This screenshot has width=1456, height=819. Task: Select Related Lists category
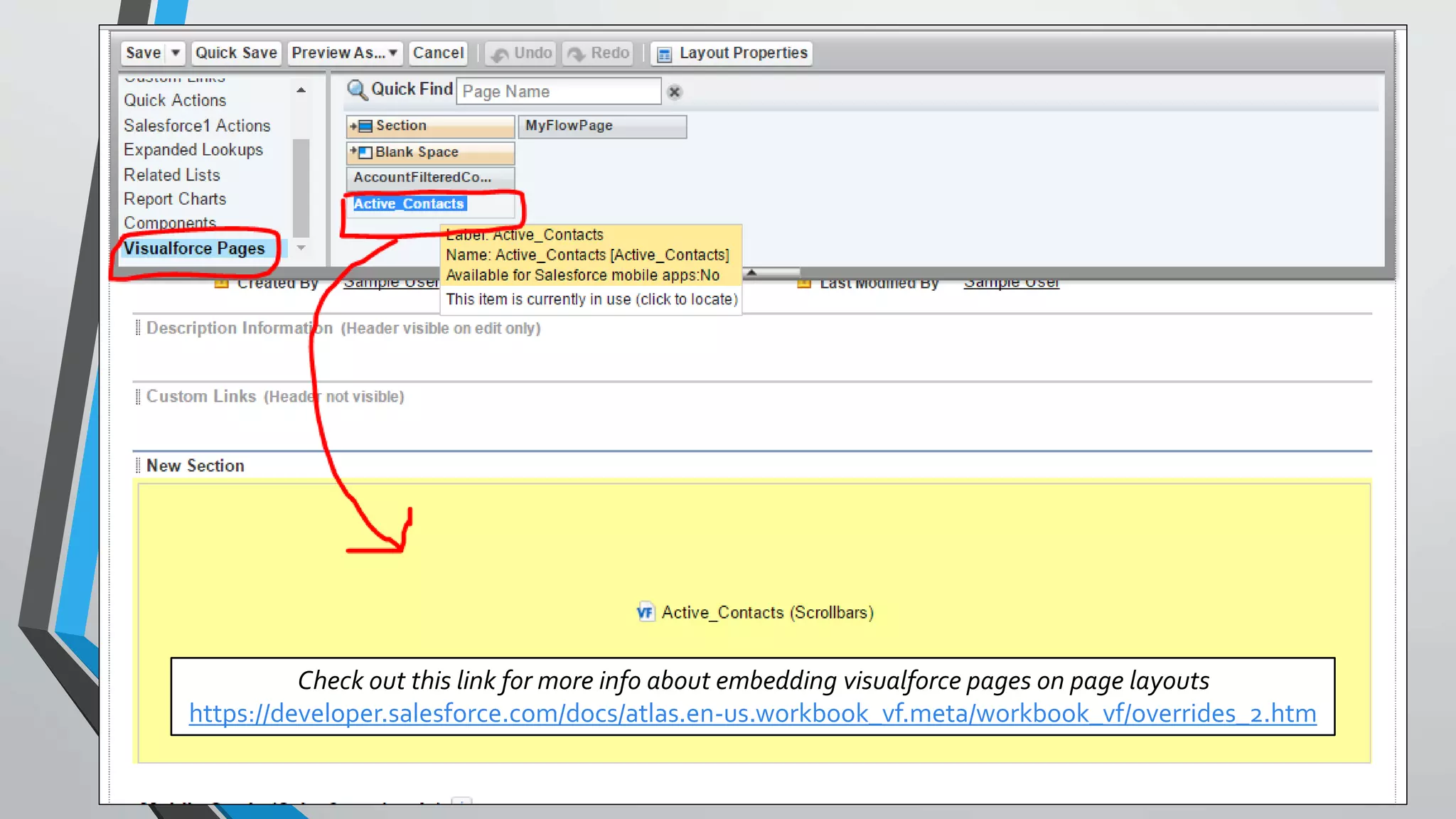[x=172, y=175]
